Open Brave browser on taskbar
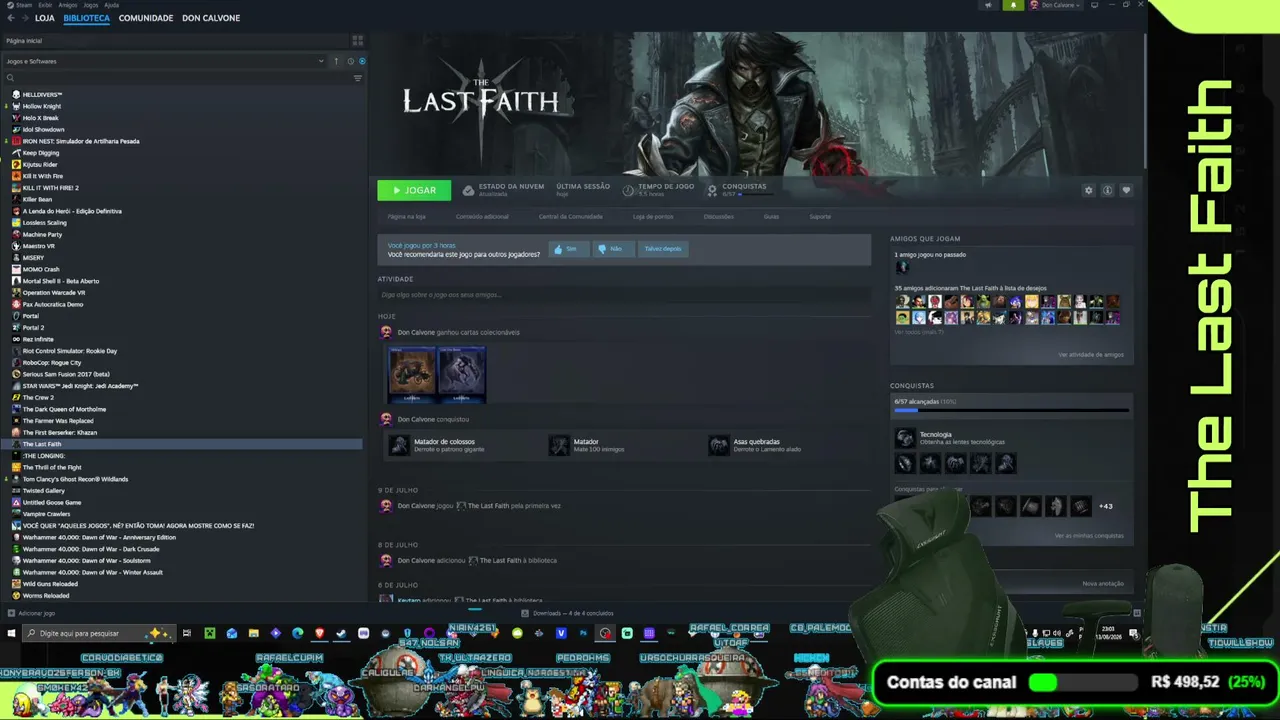1280x720 pixels. [319, 633]
